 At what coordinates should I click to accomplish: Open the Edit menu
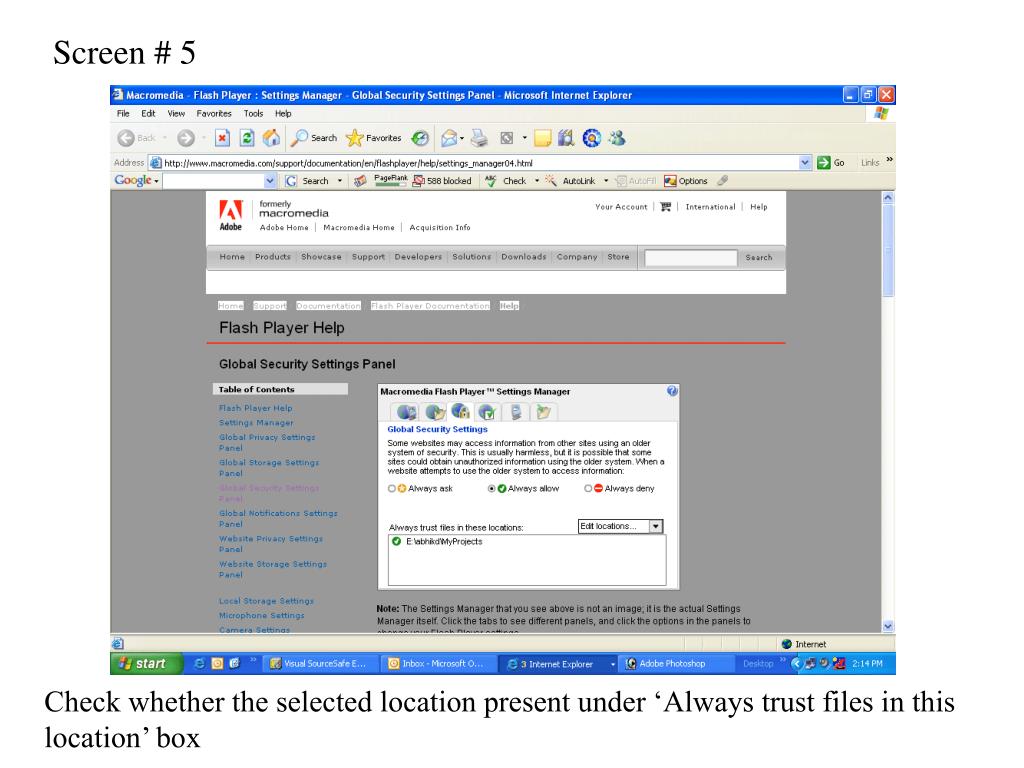click(148, 114)
